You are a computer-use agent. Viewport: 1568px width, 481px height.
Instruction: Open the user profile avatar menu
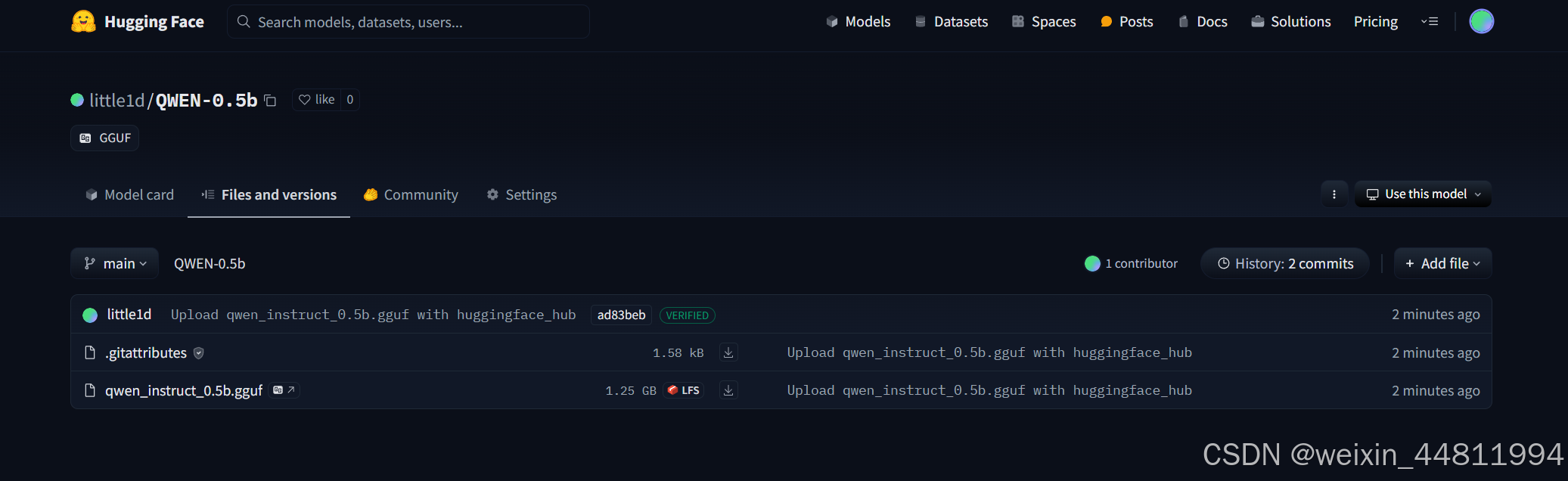point(1481,21)
